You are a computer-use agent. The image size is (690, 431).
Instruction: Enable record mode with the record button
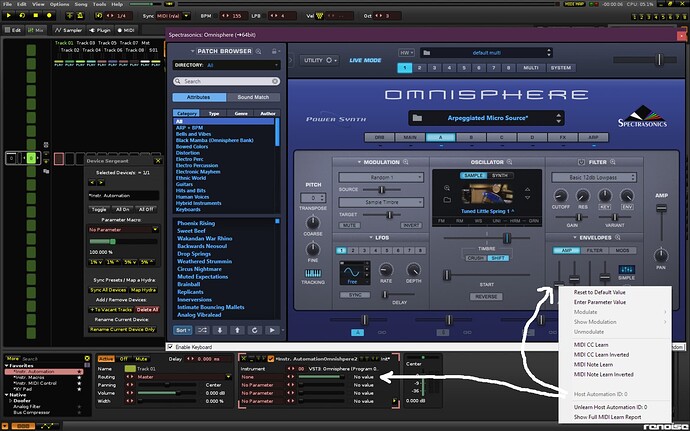(x=49, y=15)
